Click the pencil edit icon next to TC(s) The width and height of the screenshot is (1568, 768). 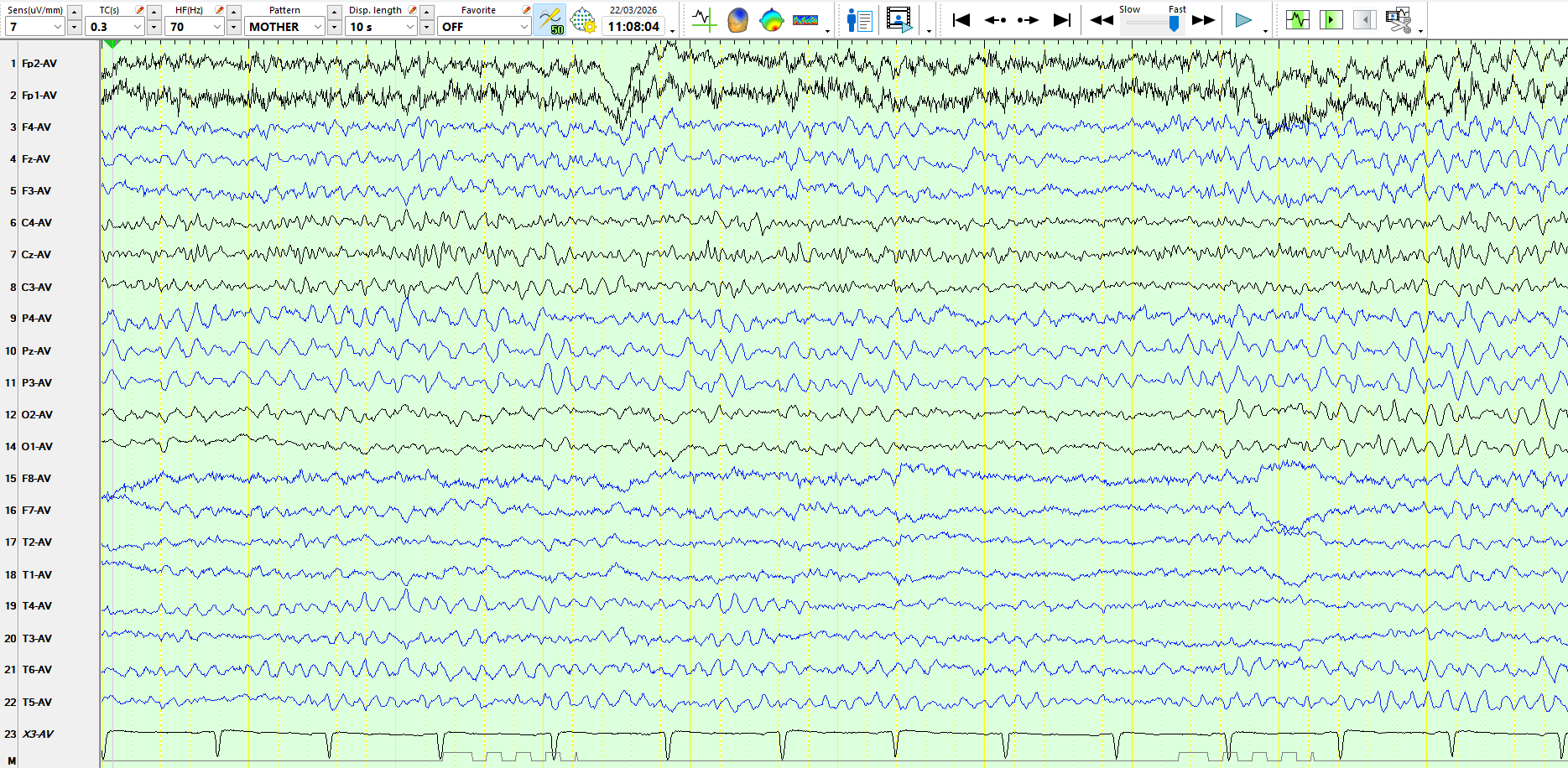[x=140, y=10]
